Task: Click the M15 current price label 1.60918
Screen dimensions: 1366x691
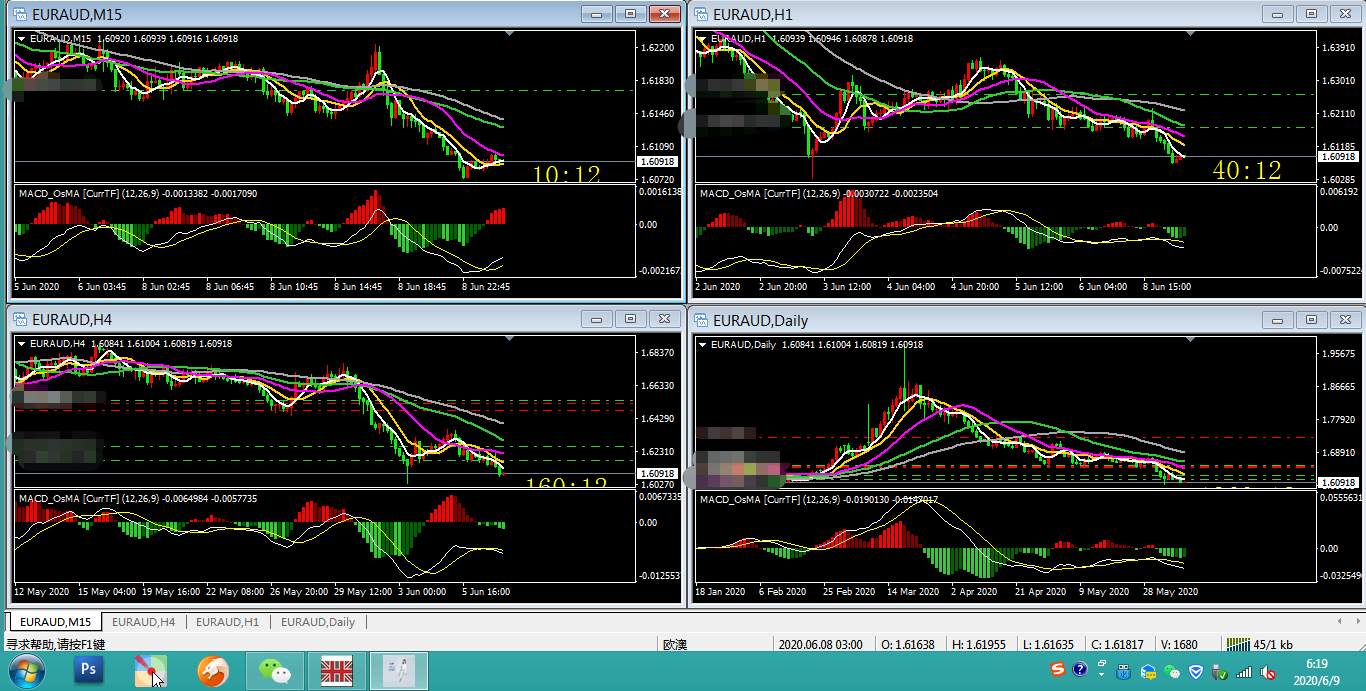Action: (657, 162)
